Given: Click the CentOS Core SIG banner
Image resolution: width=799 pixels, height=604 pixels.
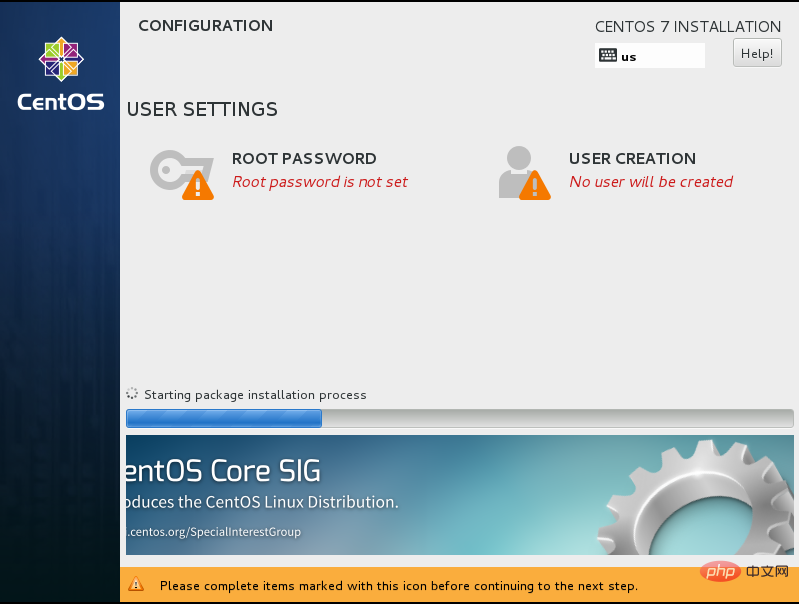Looking at the screenshot, I should click(460, 495).
